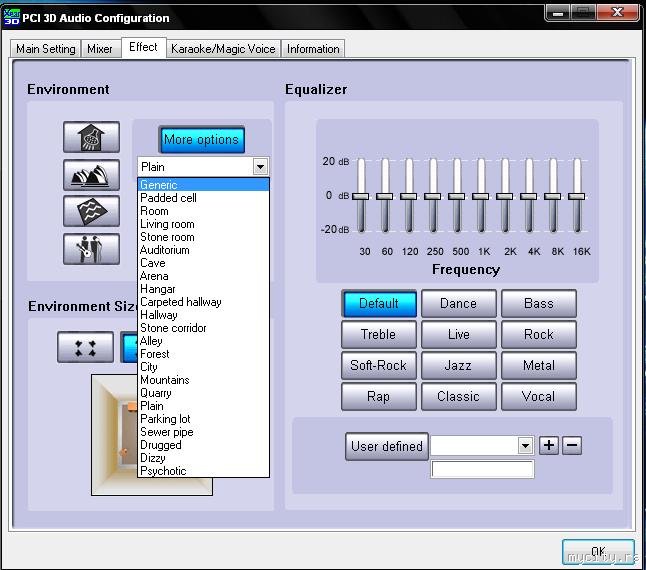Select the bathroom environment icon

tap(91, 137)
